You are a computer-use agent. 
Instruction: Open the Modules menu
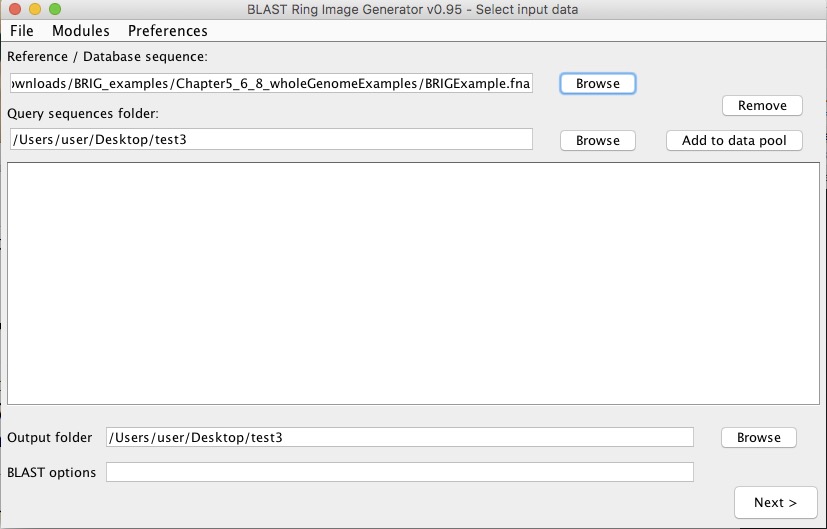(81, 31)
